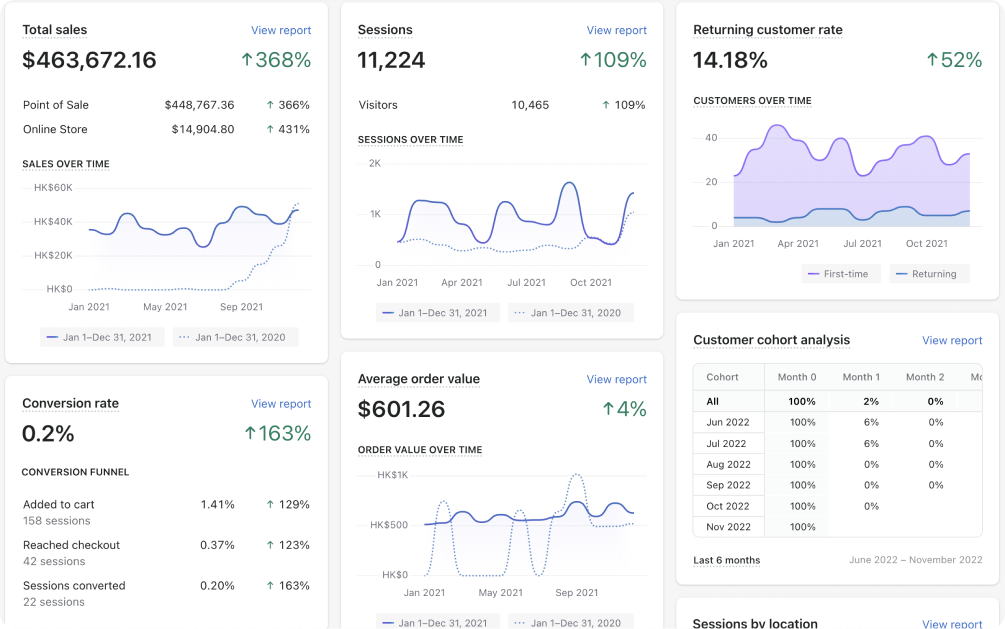Open View report for Conversion rate
1005x629 pixels.
(281, 404)
